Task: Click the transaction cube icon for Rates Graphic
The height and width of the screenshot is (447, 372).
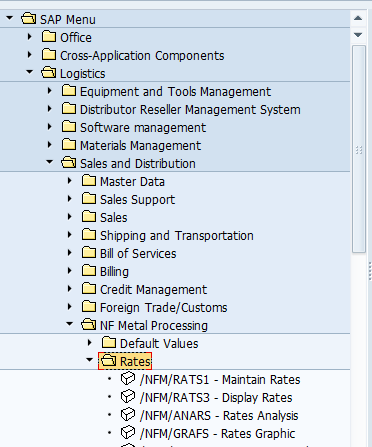Action: pos(128,433)
